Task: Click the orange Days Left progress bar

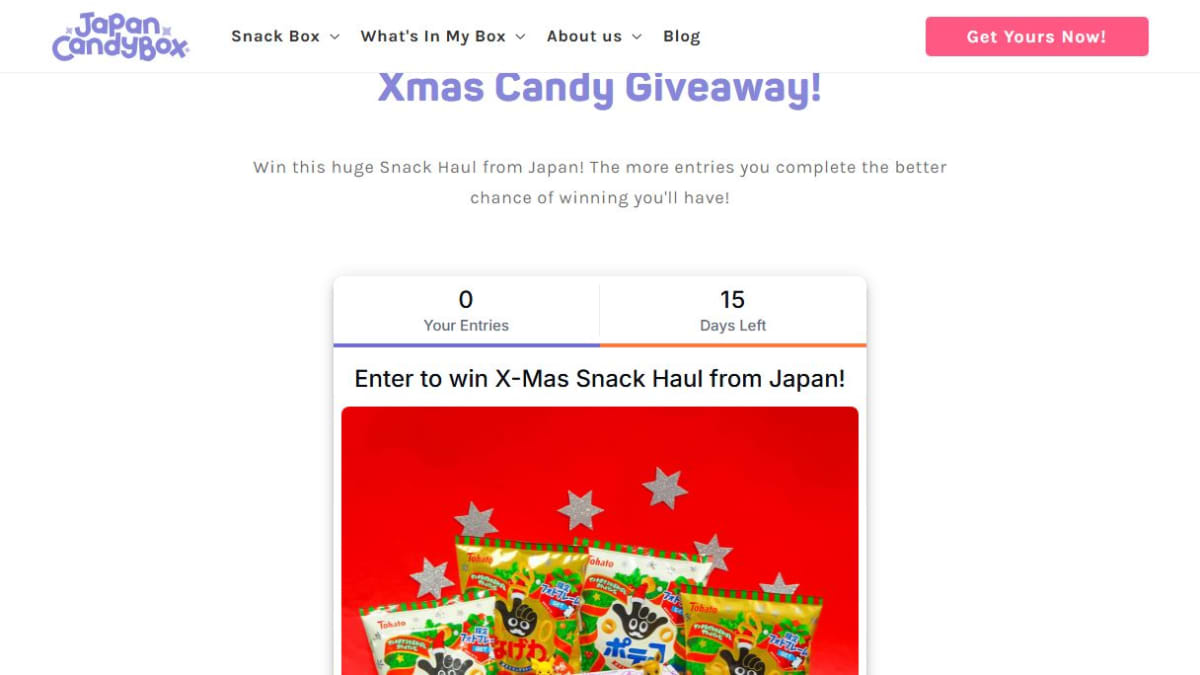Action: pos(733,345)
